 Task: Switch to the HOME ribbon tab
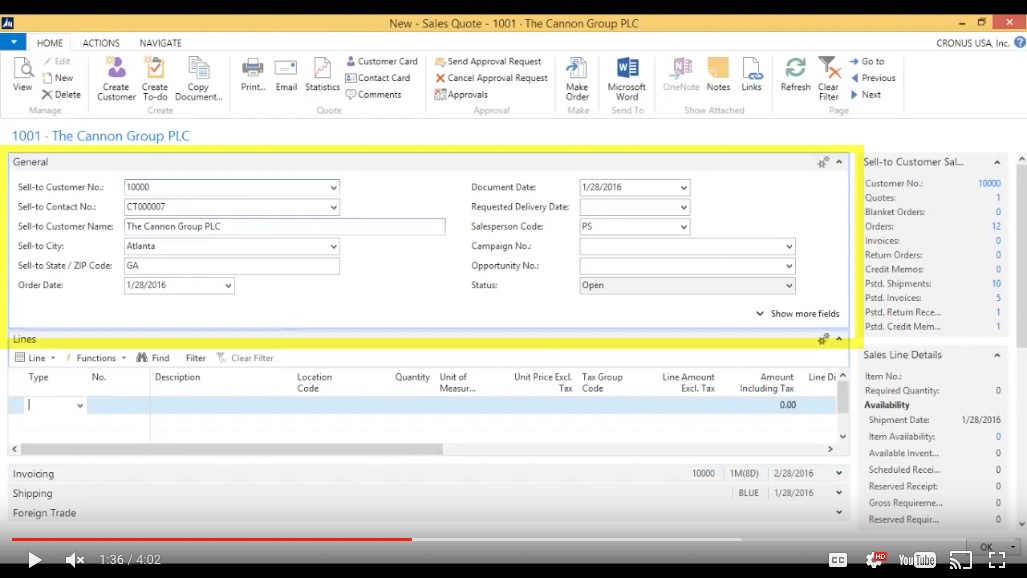tap(50, 43)
